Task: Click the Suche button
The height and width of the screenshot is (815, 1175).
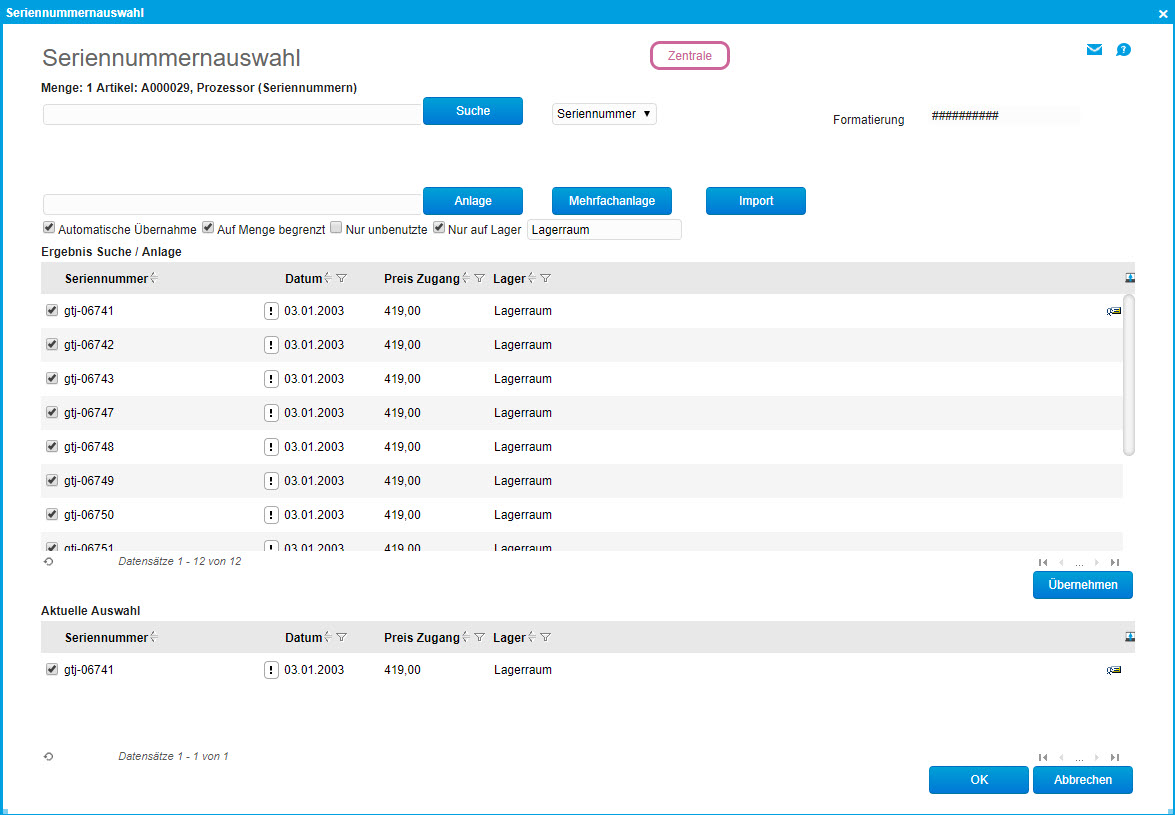Action: 473,111
